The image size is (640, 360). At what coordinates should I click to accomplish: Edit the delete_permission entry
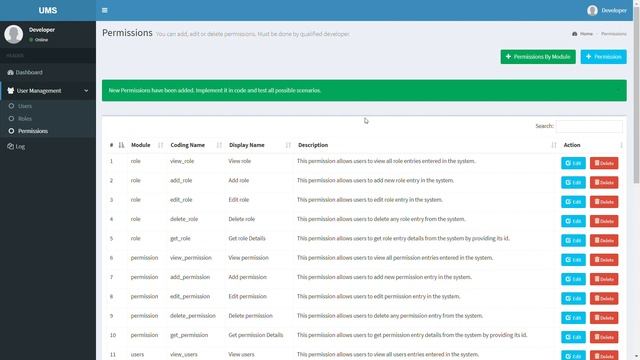click(573, 318)
